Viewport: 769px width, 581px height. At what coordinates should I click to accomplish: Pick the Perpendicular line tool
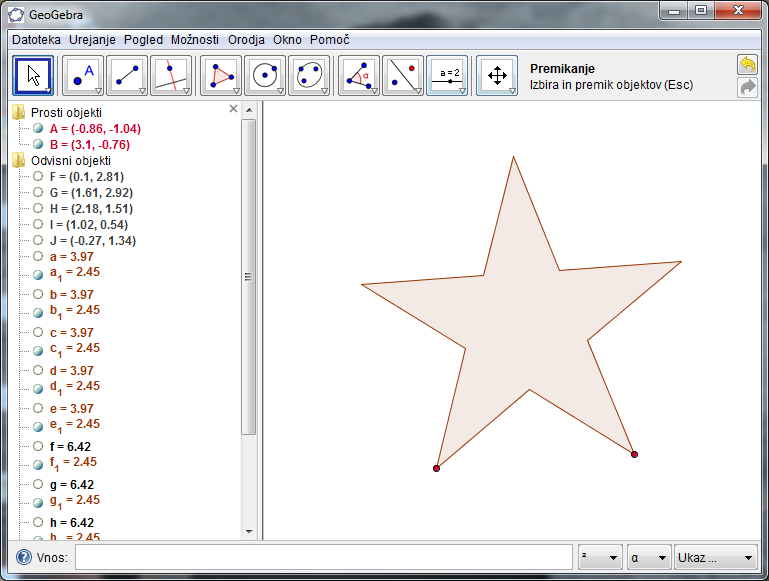171,76
